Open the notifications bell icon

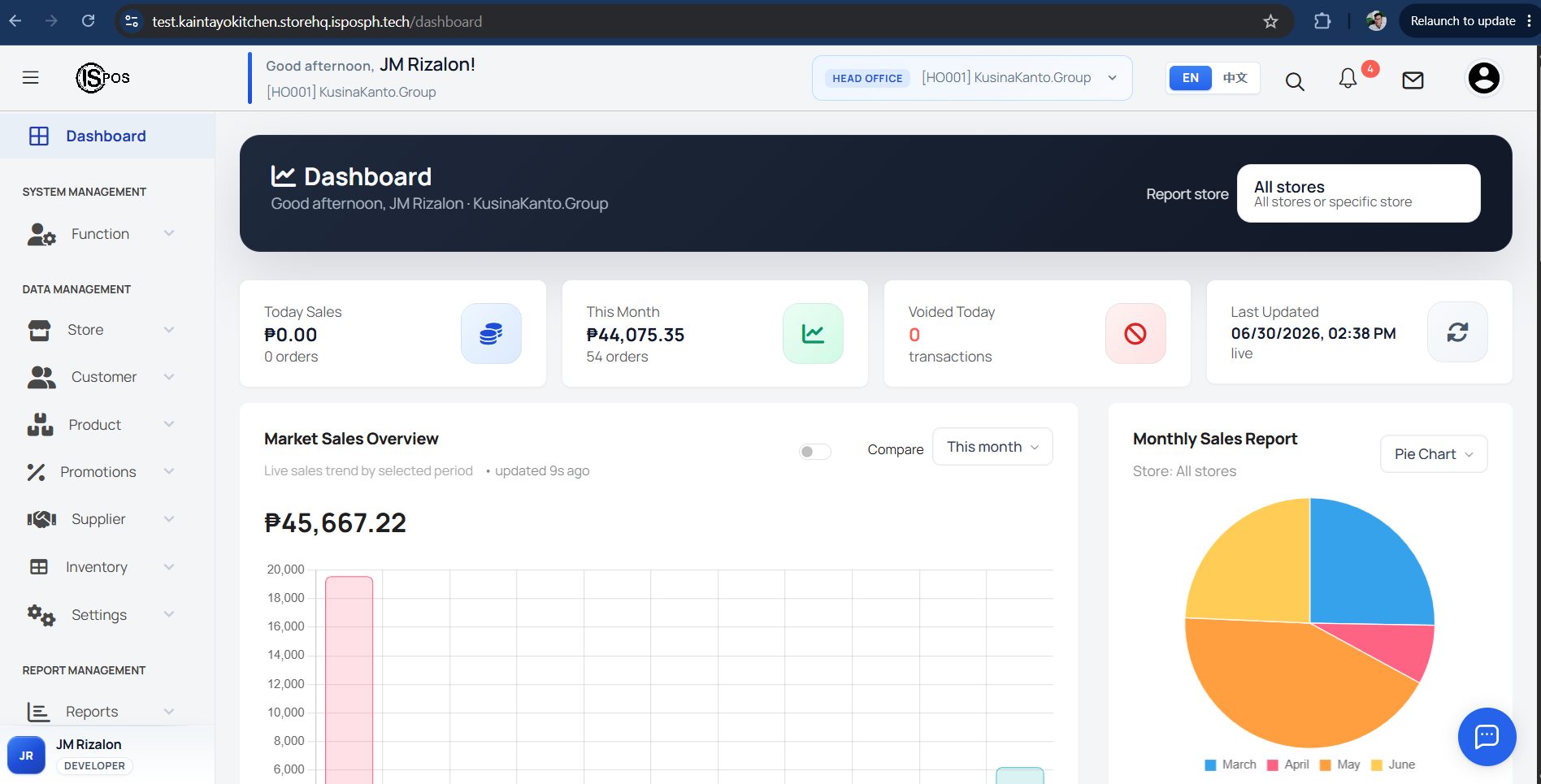(1348, 78)
